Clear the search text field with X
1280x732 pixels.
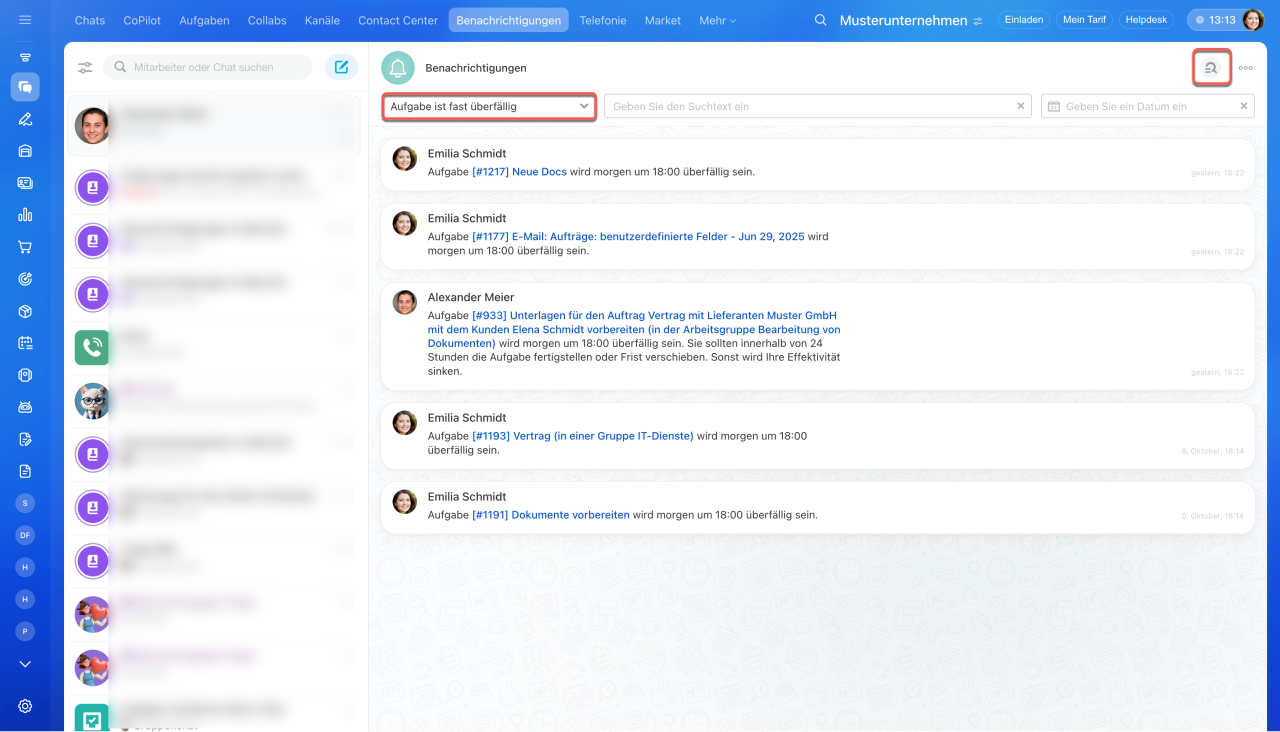tap(1021, 106)
